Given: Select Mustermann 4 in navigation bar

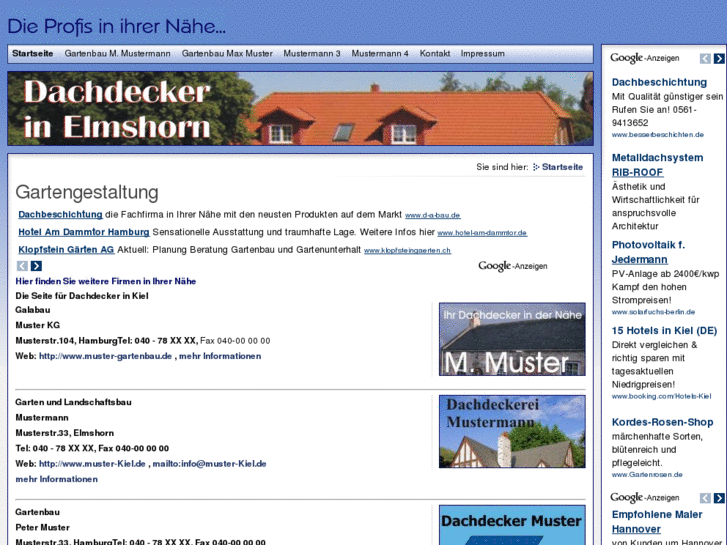Looking at the screenshot, I should [x=380, y=53].
